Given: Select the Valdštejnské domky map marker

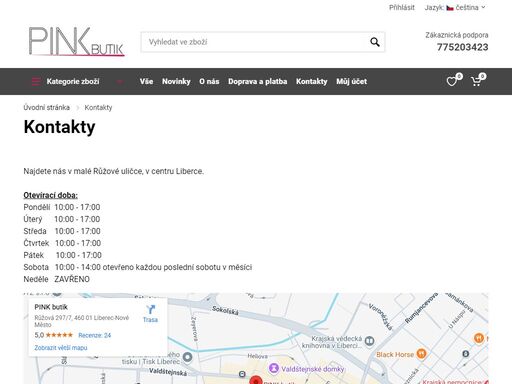Looking at the screenshot, I should pos(274,368).
